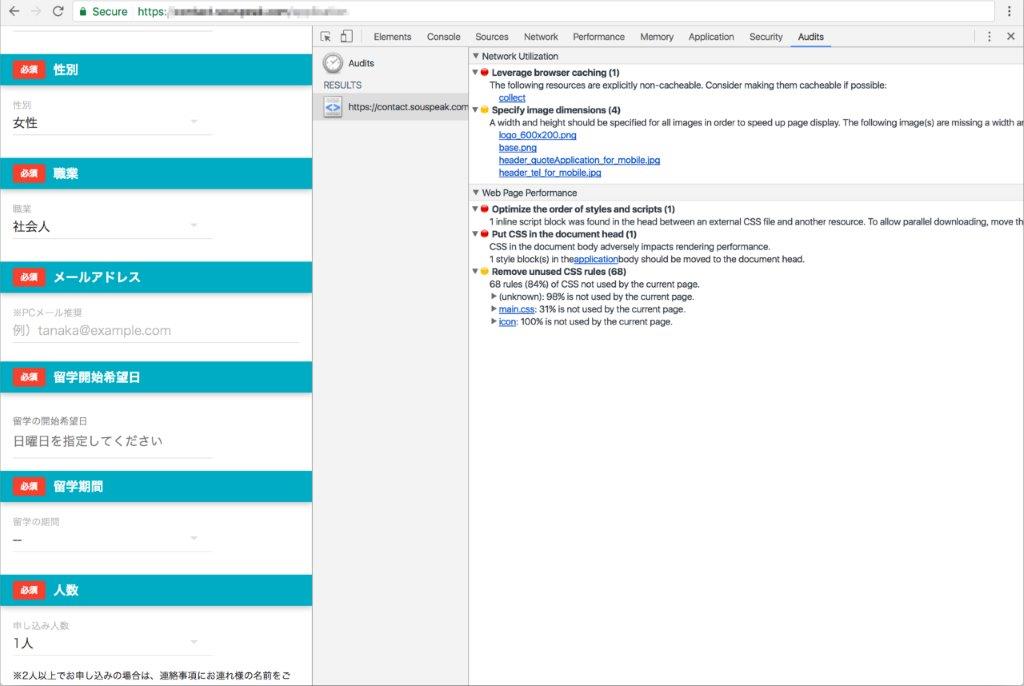Expand the (unknown) 98% unused entry

494,297
